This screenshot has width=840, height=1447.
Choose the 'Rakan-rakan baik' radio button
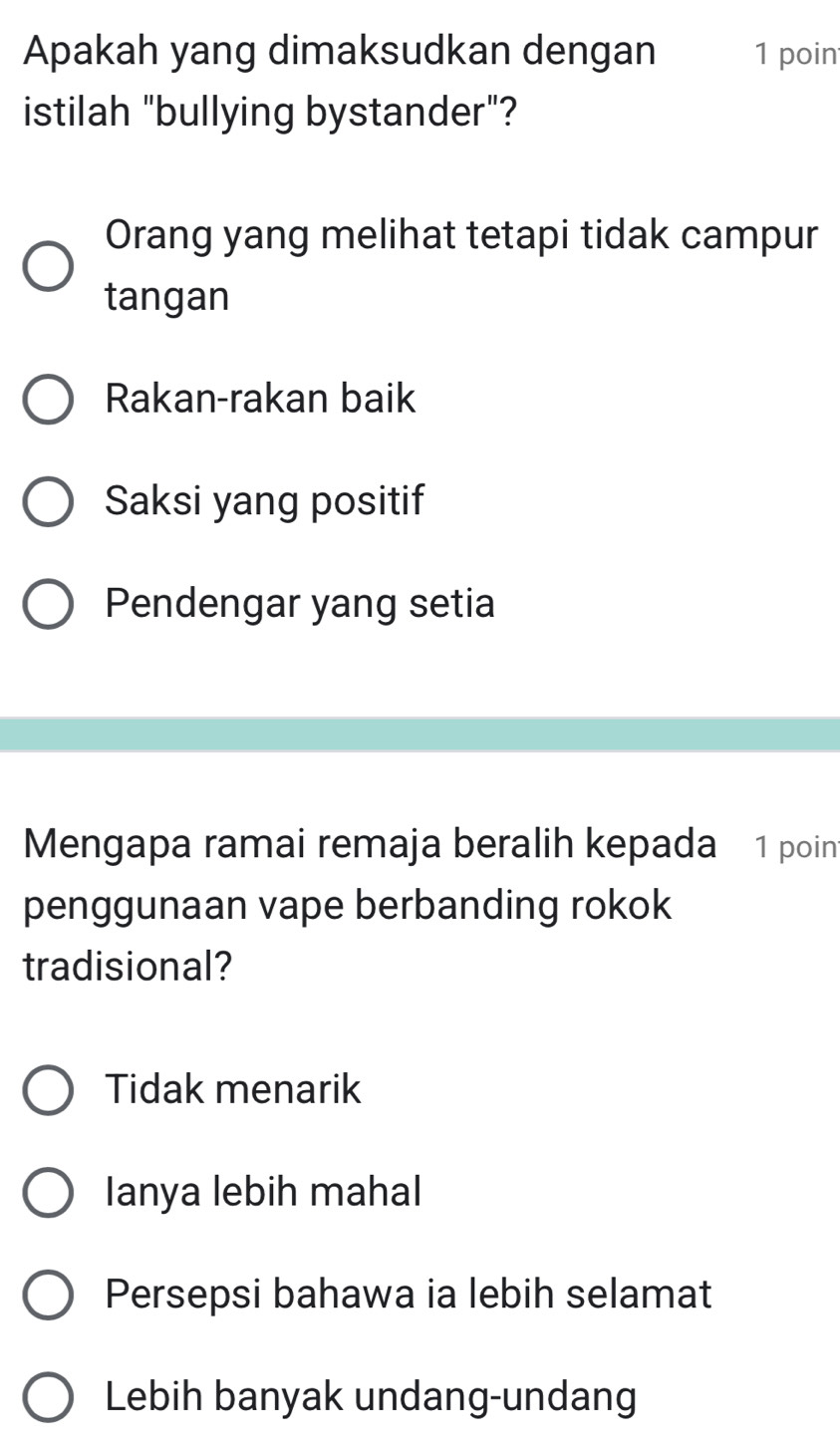48,401
